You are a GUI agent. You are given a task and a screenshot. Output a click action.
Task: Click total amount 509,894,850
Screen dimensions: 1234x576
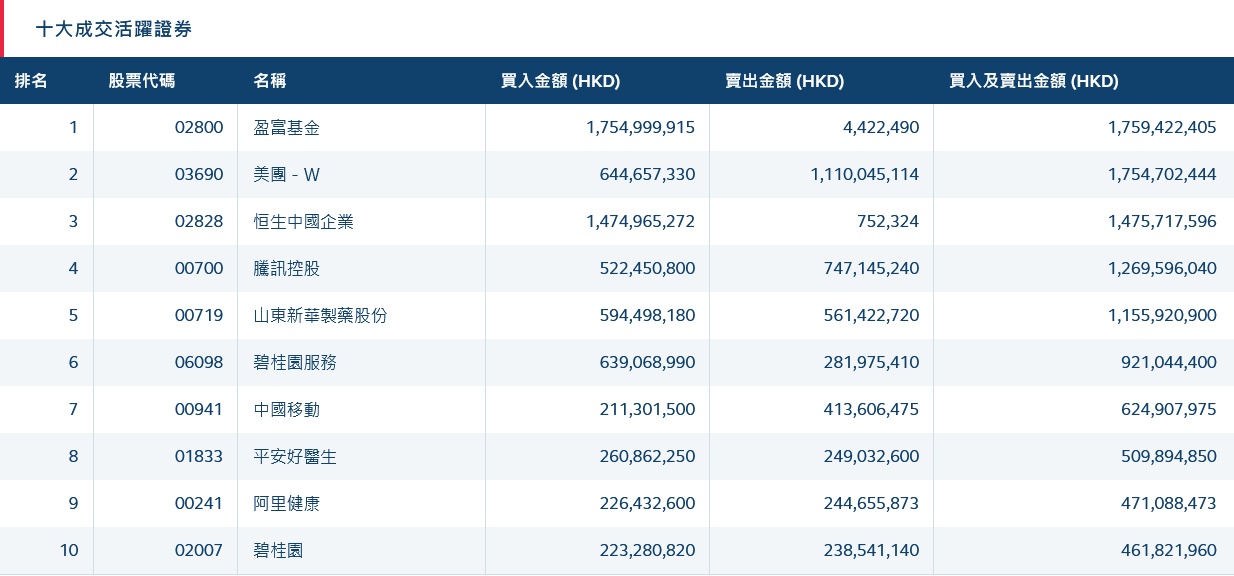[x=1169, y=457]
